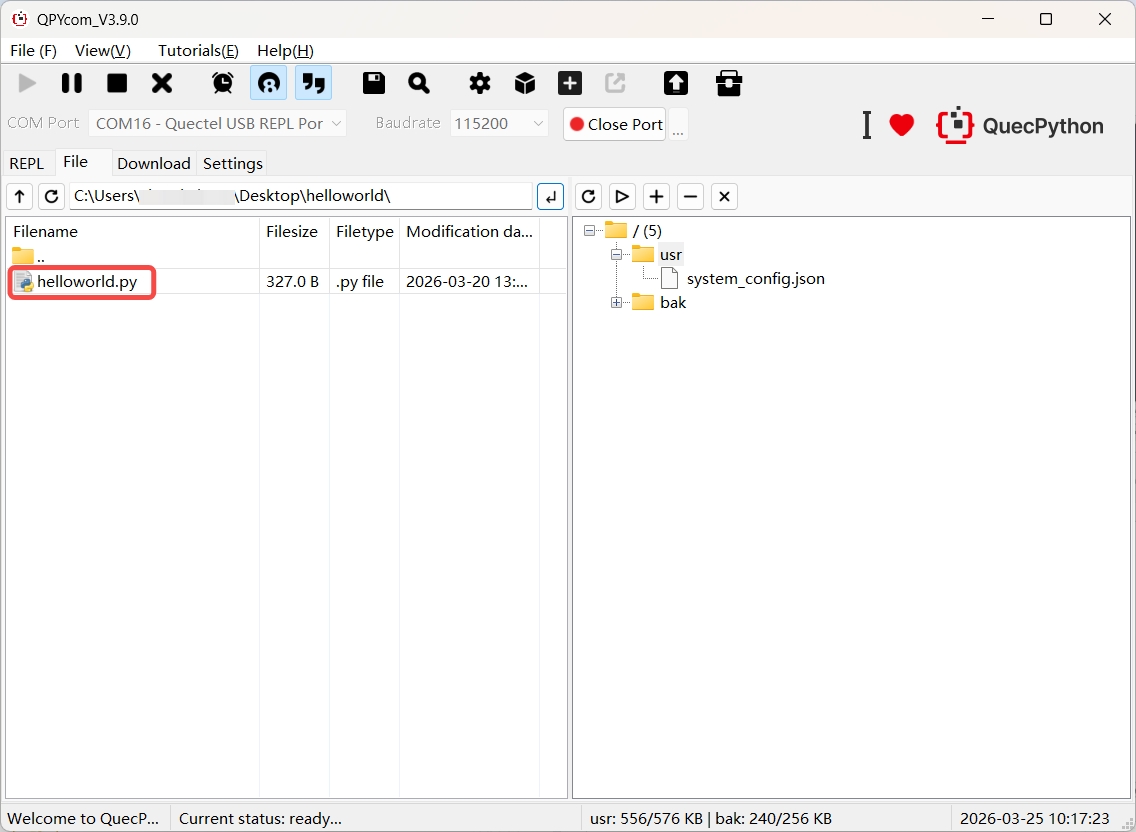
Task: Select helloworld.py in the local file list
Action: 86,282
